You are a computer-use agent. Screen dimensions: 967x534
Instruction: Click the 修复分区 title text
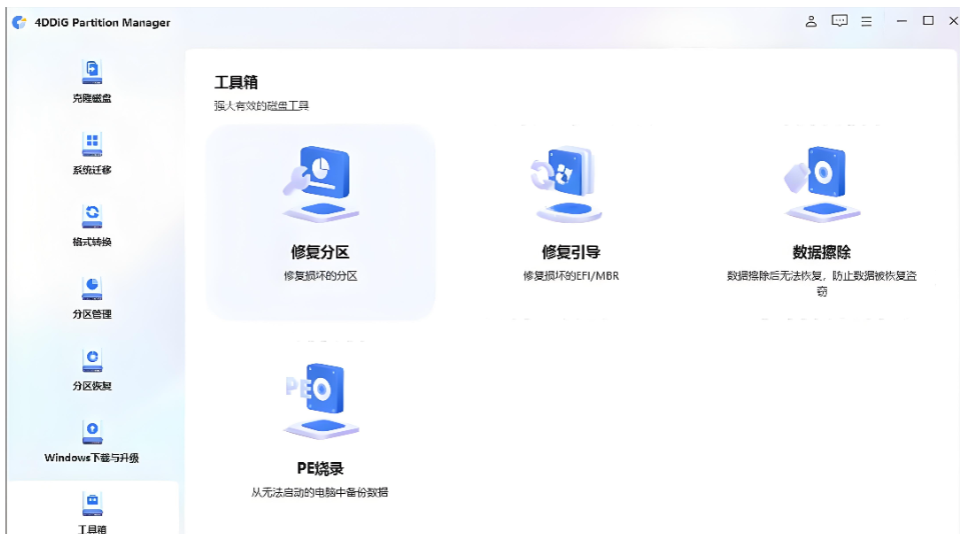[320, 252]
